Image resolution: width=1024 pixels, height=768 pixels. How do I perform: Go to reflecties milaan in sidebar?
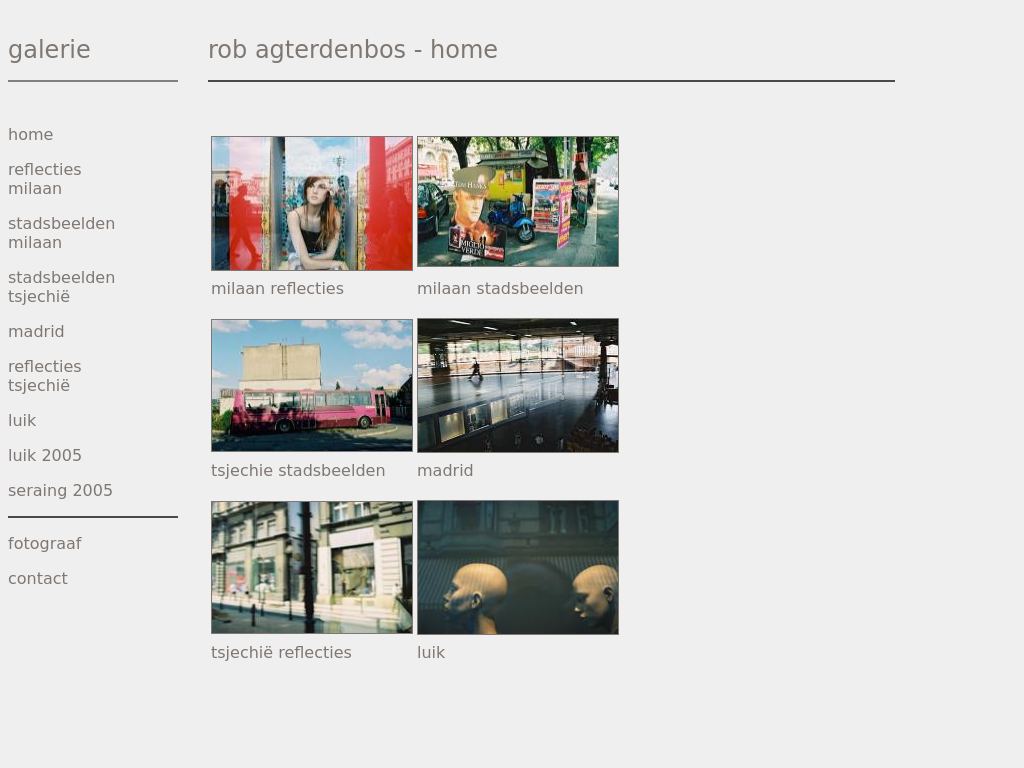44,179
